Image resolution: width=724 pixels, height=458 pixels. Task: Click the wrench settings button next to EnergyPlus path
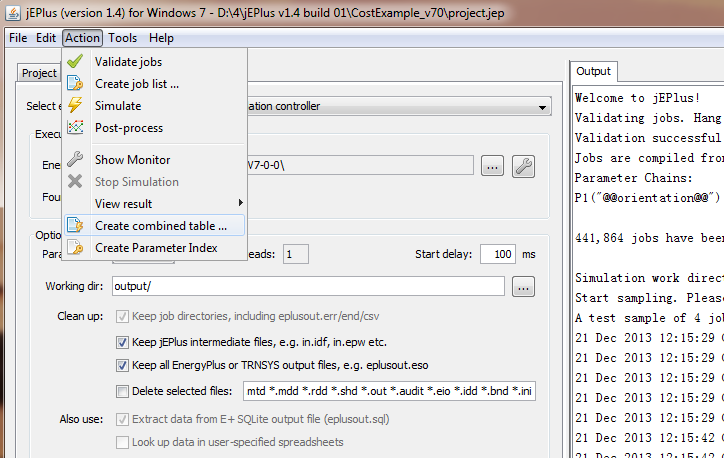[x=523, y=166]
